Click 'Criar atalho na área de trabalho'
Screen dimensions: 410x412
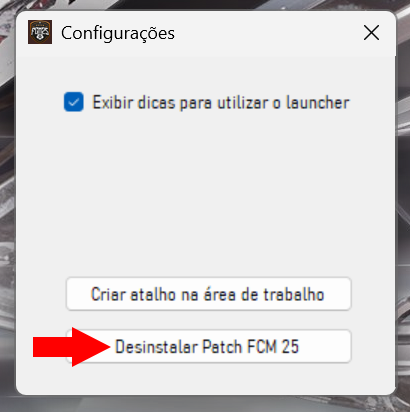209,294
